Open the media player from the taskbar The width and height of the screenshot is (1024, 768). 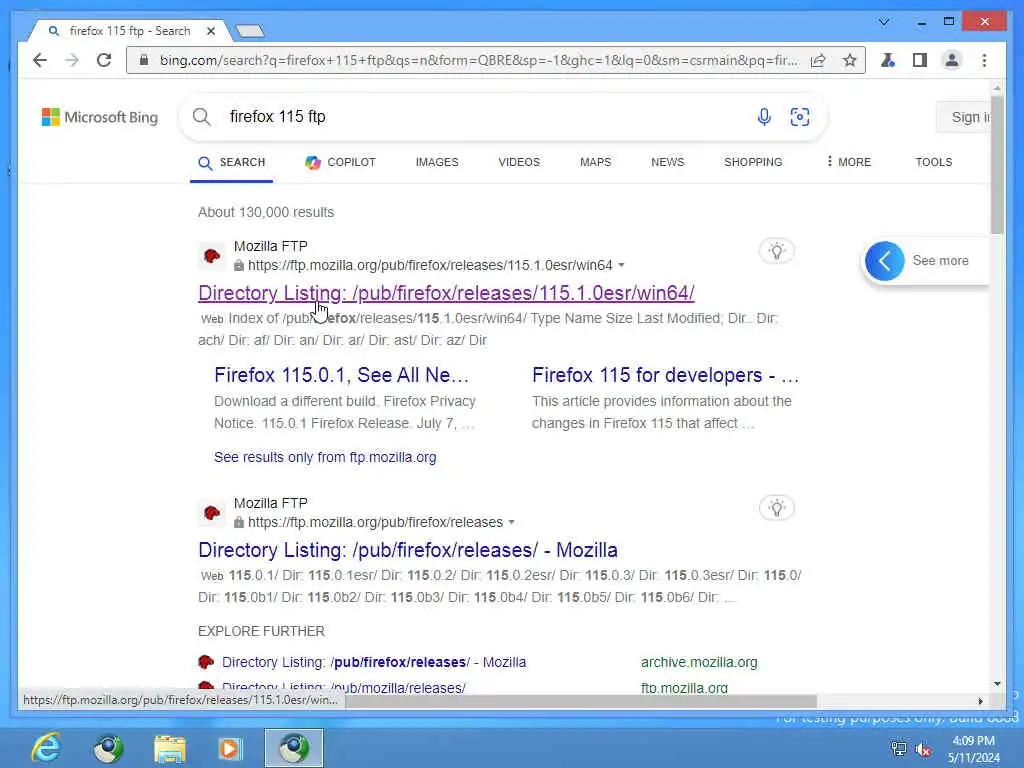tap(229, 748)
